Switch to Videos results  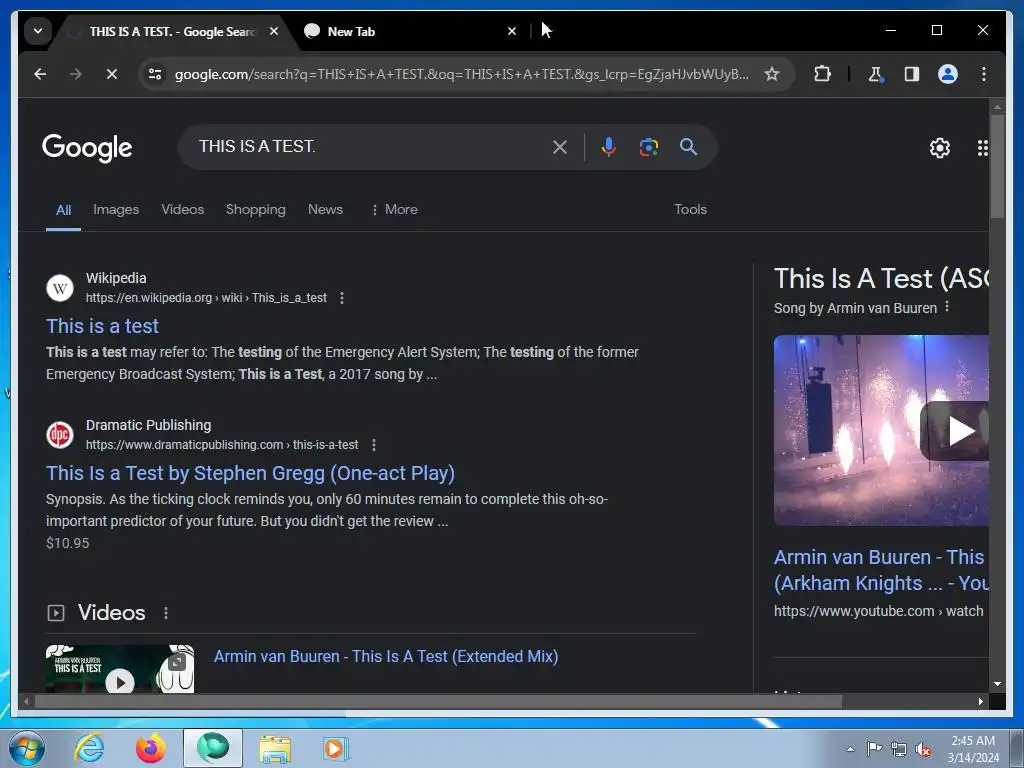(183, 210)
